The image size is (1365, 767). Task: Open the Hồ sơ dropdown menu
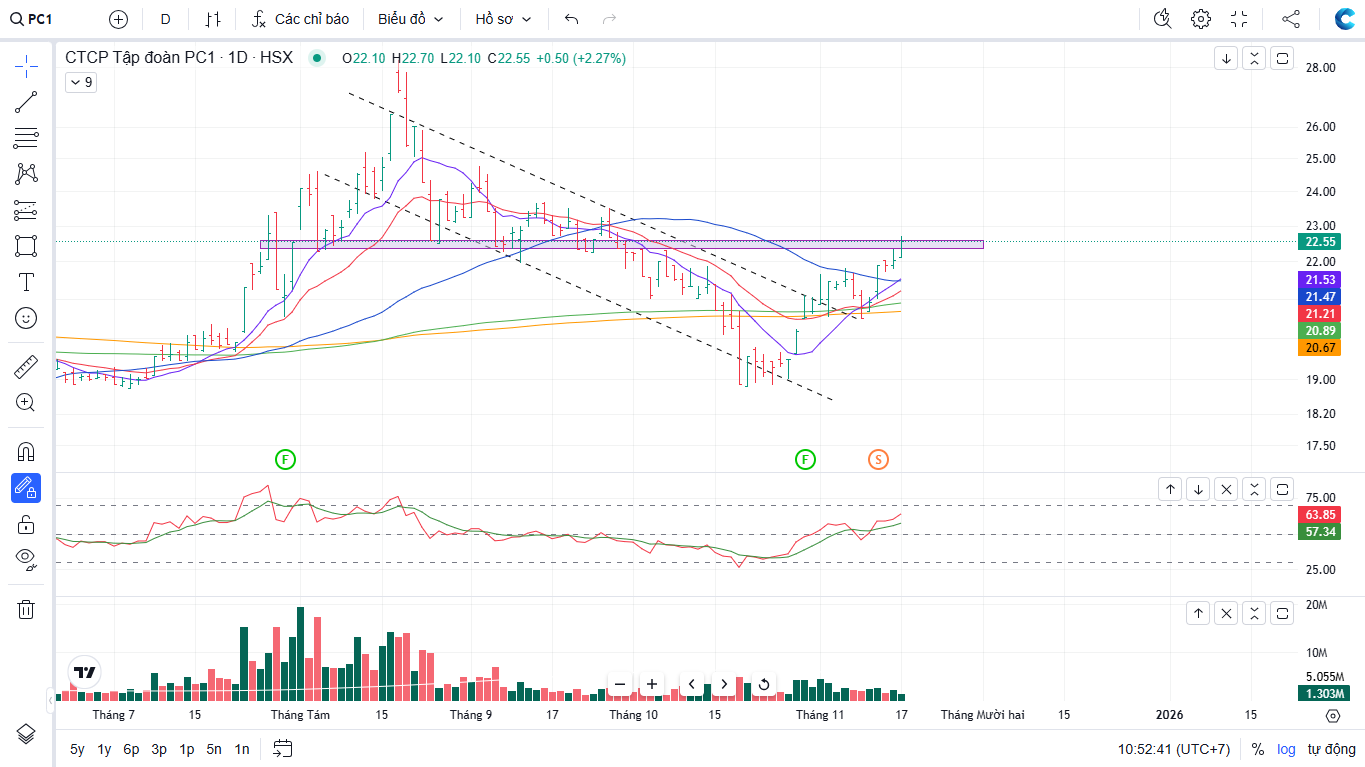(x=503, y=19)
